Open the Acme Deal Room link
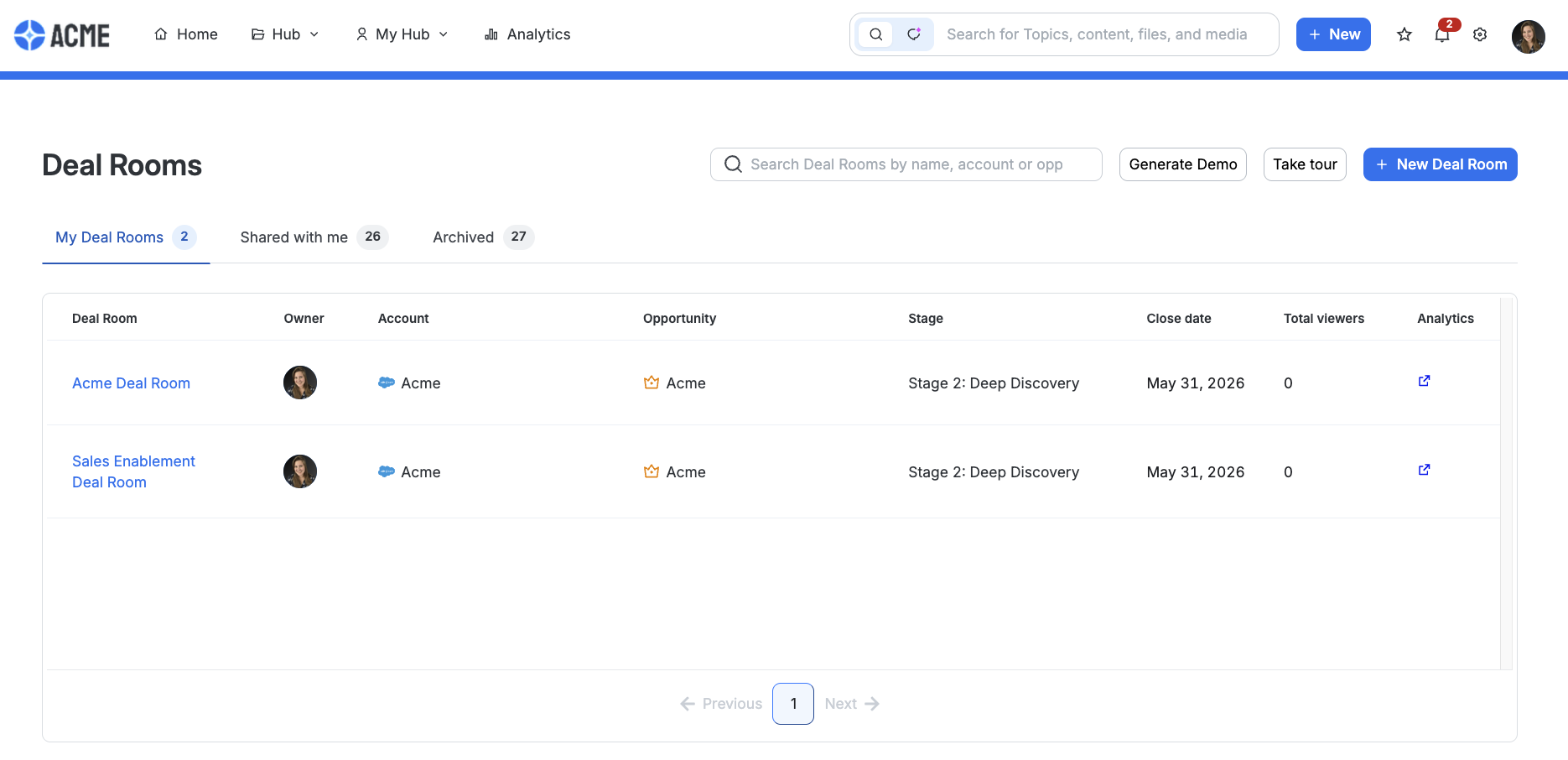Screen dimensions: 1568x760 click(x=131, y=383)
